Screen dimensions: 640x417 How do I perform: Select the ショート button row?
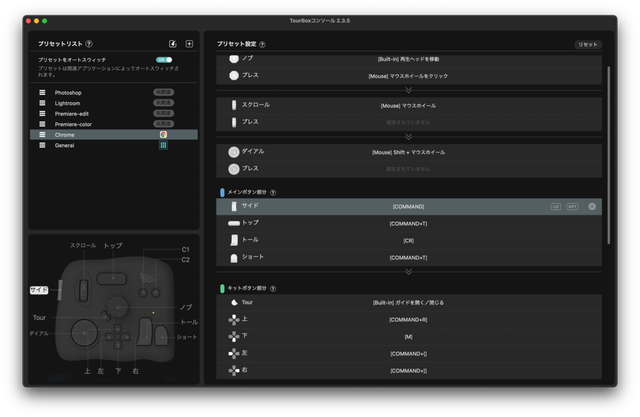[x=409, y=258]
